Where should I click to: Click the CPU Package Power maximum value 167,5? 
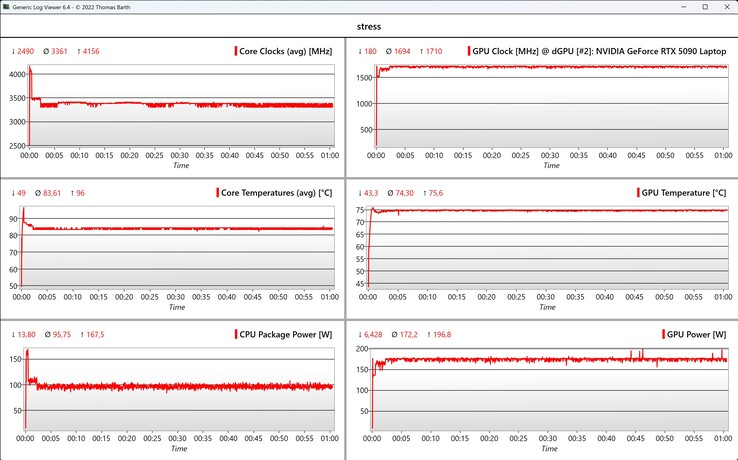pos(96,335)
